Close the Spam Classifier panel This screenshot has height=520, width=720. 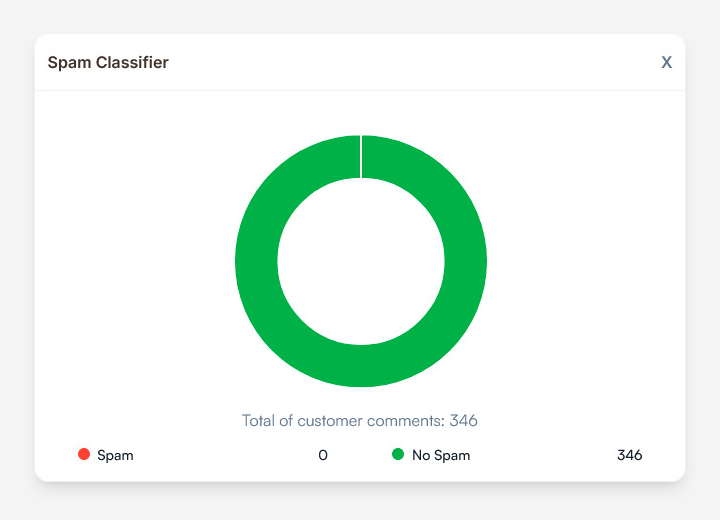coord(666,62)
